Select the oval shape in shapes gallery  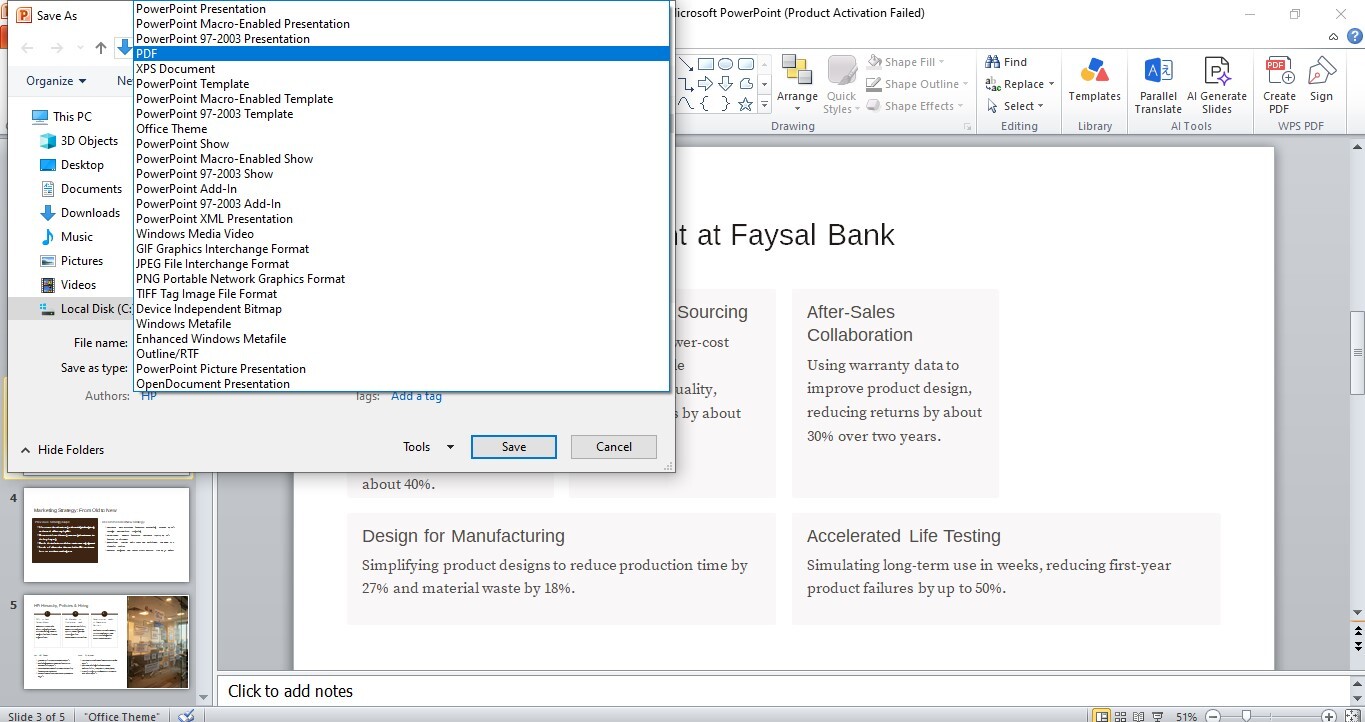(726, 64)
